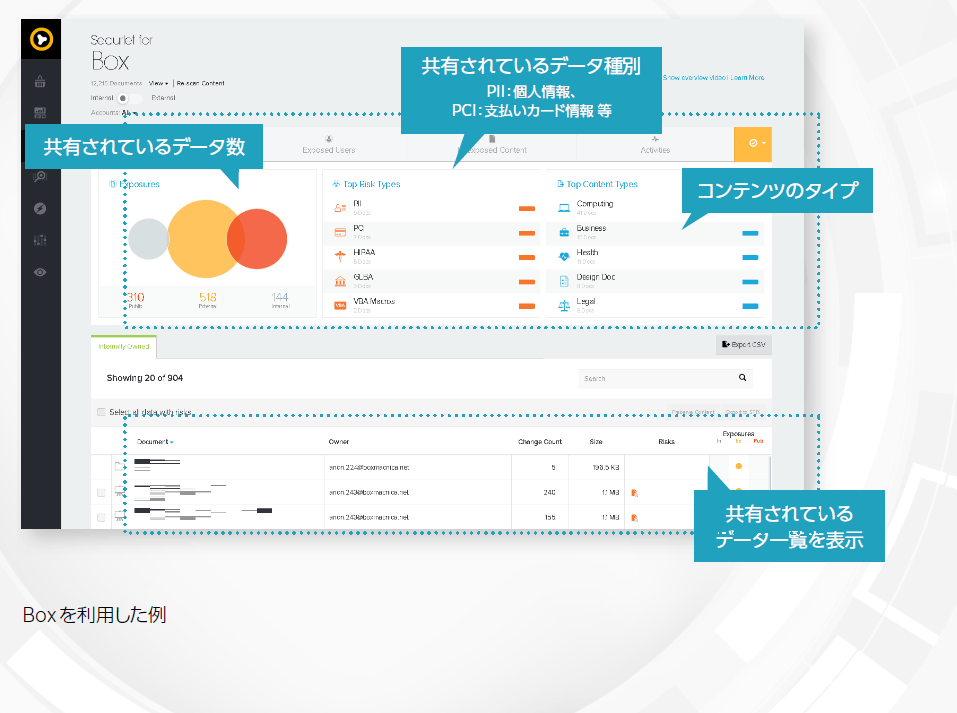957x713 pixels.
Task: Click the orange bar in the PII row
Action: [x=527, y=209]
